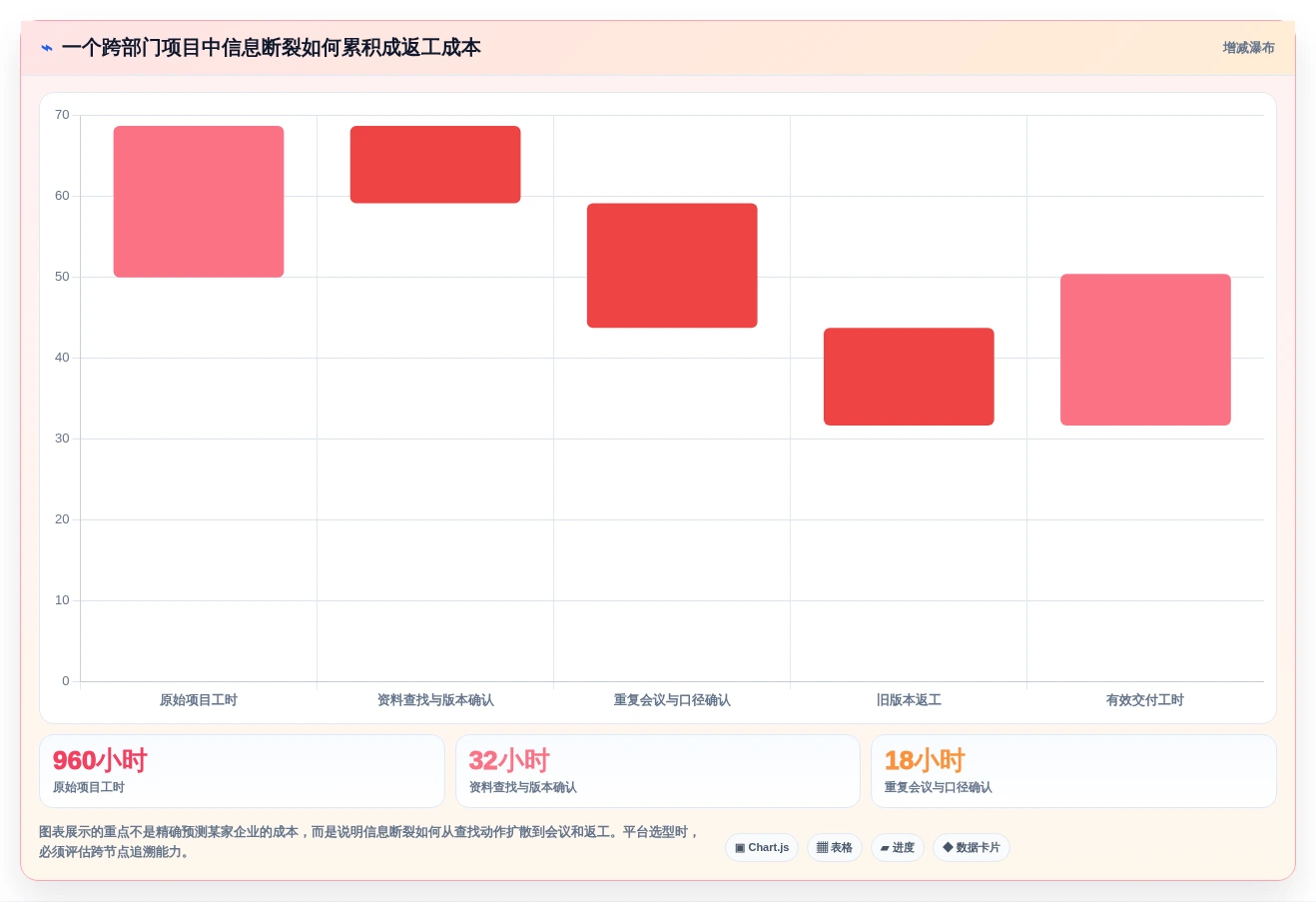Click the 原始项目工时 caption under 960小时
The height and width of the screenshot is (902, 1316).
tap(89, 787)
